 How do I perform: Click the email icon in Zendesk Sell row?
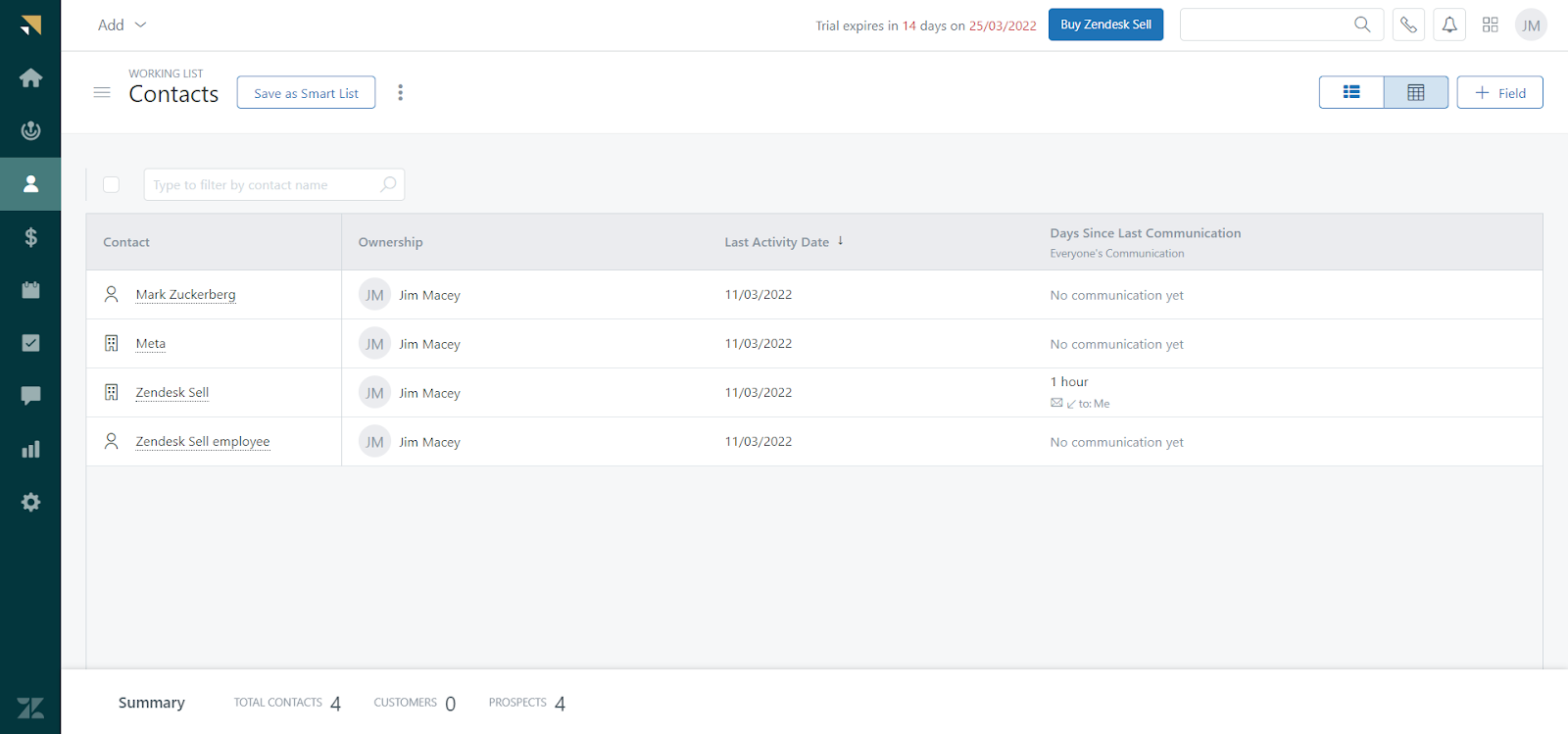(x=1056, y=403)
